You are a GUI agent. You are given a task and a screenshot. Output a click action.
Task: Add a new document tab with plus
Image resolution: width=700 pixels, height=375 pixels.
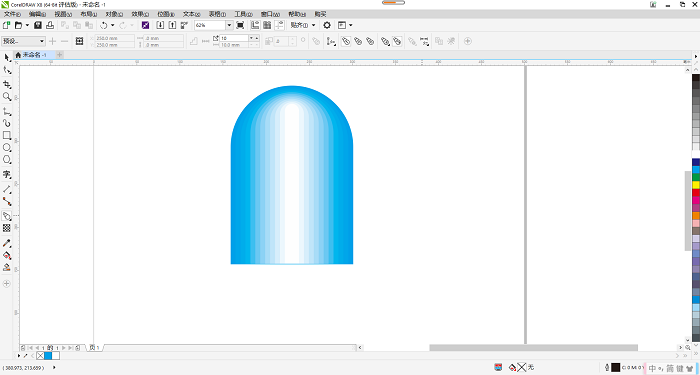coord(59,54)
